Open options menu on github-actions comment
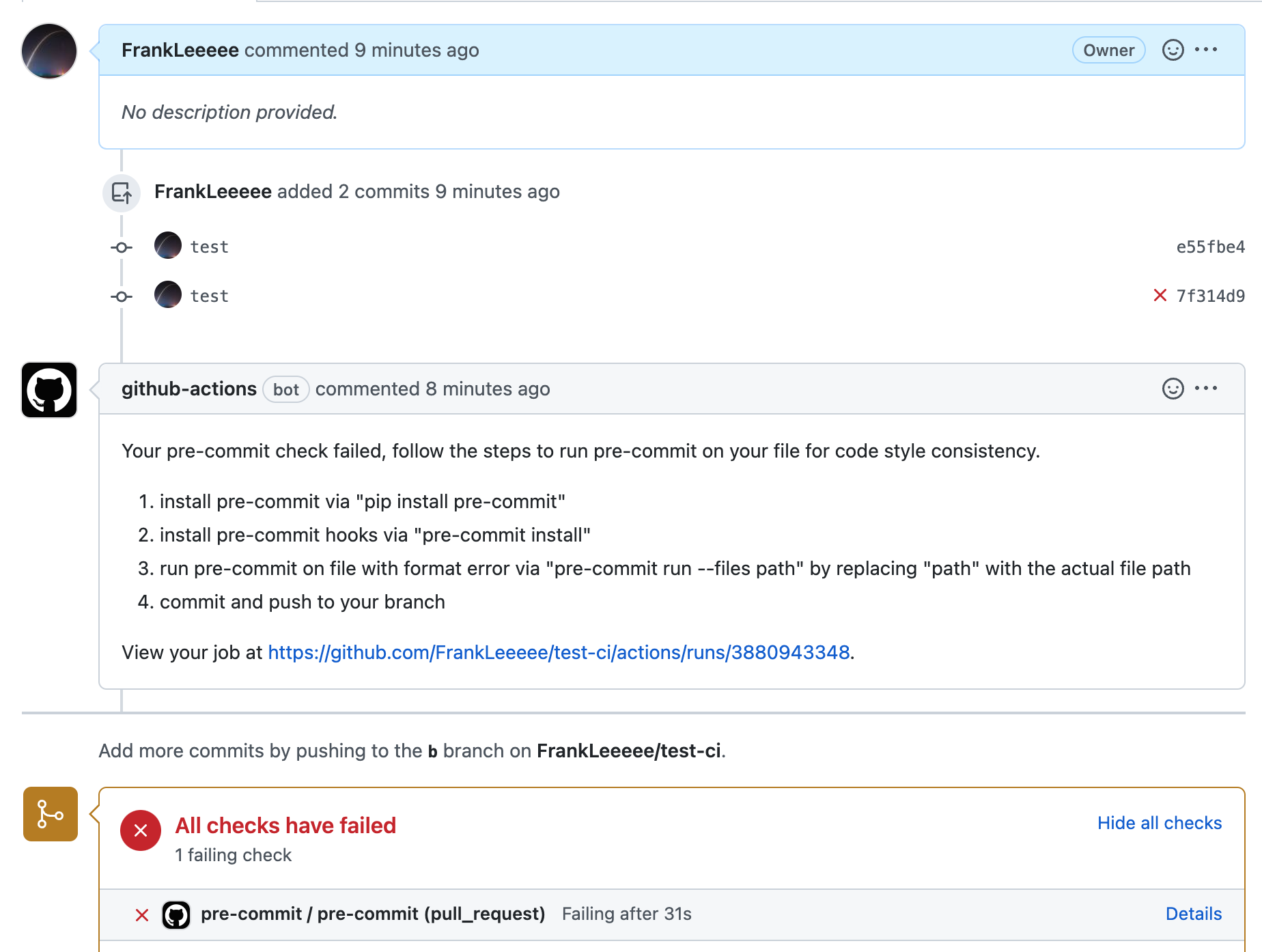Viewport: 1262px width, 952px height. 1206,389
